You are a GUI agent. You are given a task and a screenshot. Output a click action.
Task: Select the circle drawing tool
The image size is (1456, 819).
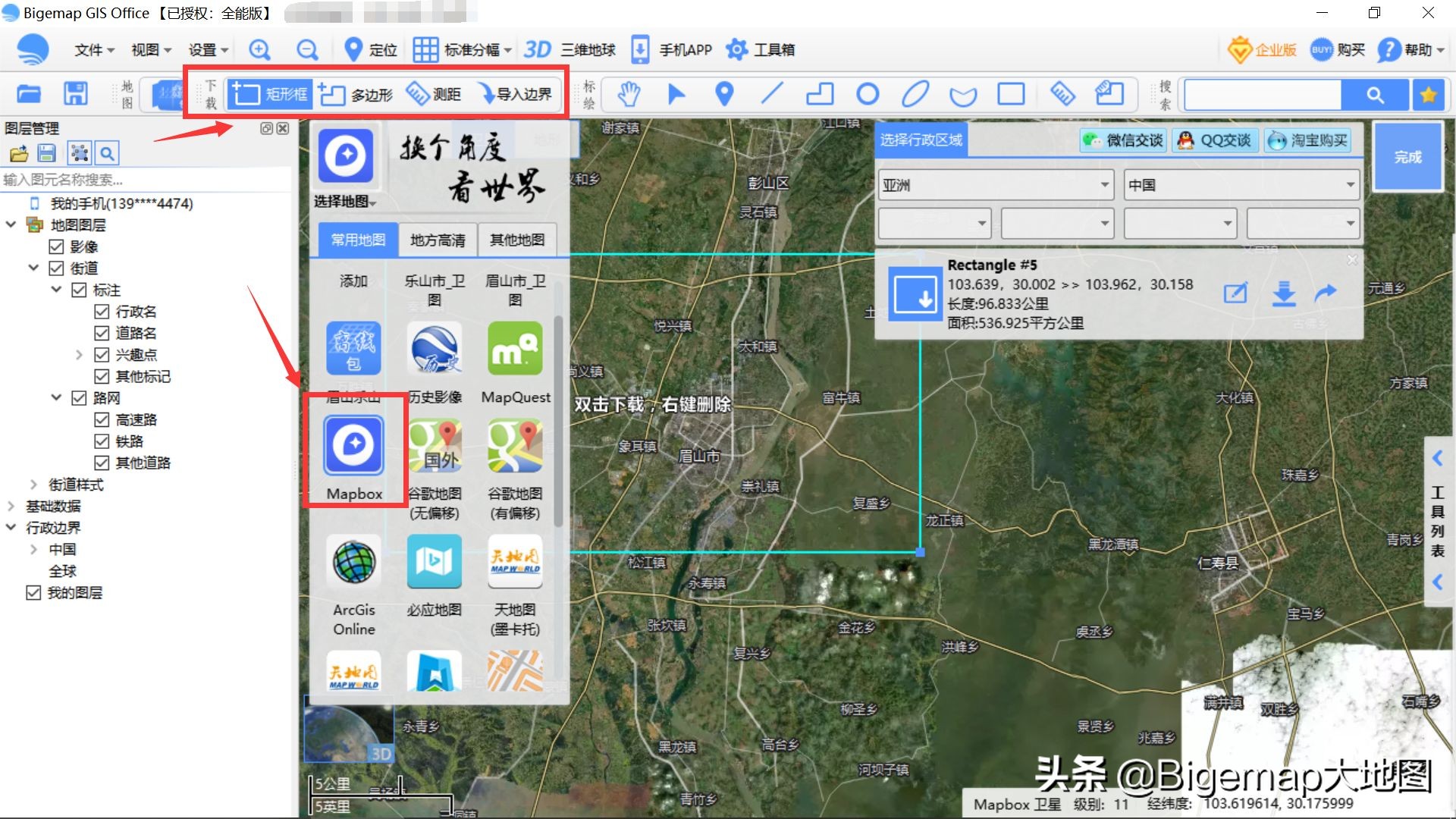pyautogui.click(x=868, y=94)
